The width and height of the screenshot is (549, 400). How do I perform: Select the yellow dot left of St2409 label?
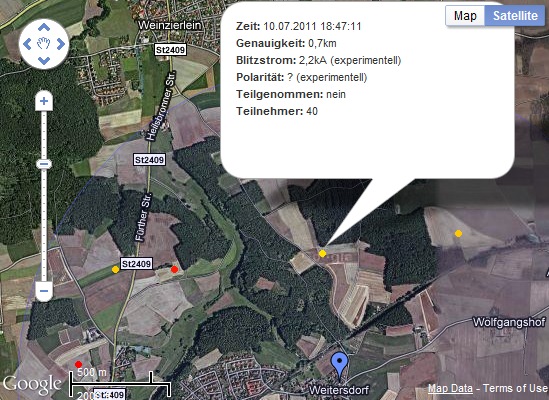click(x=116, y=269)
